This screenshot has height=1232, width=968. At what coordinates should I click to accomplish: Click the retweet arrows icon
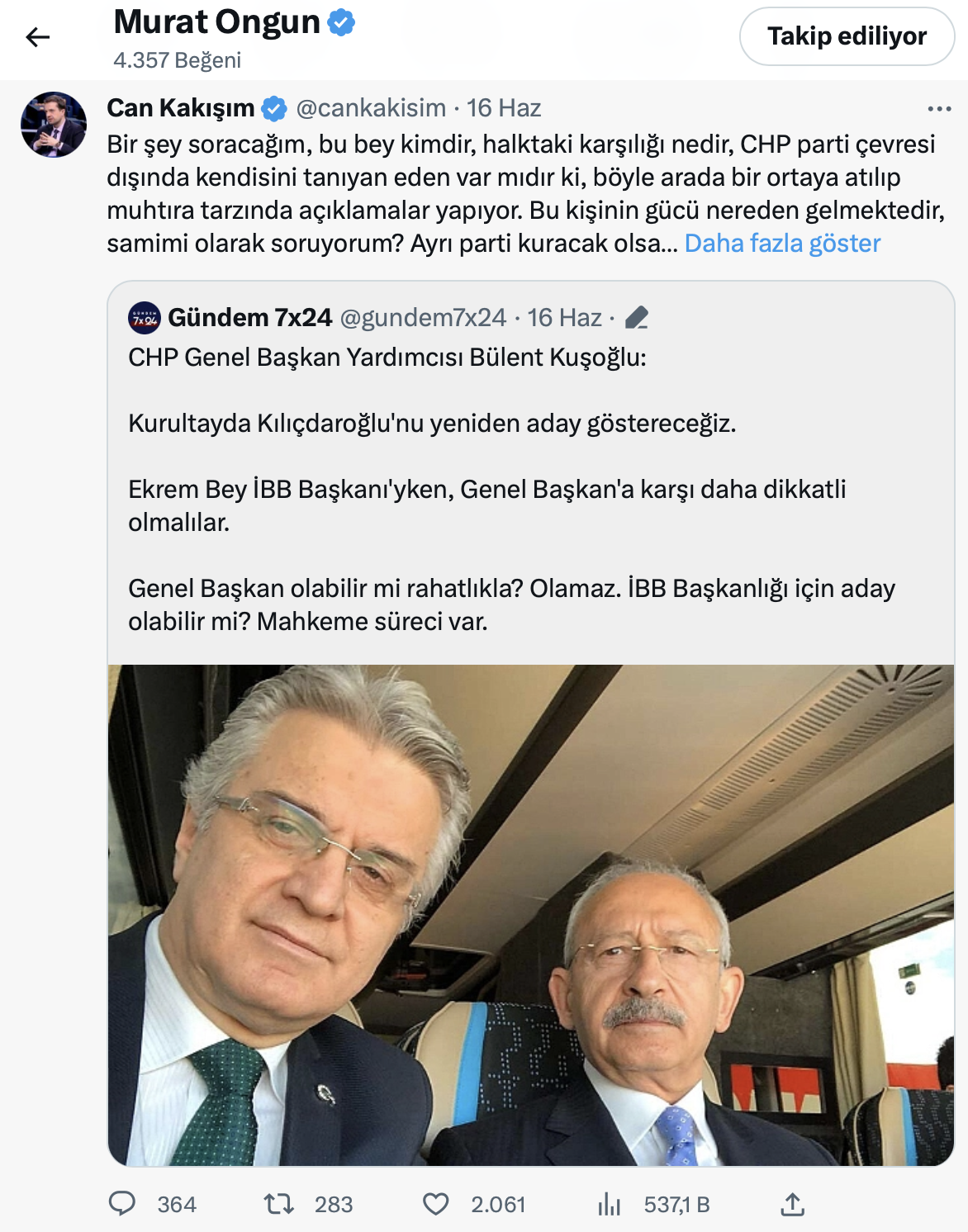click(x=279, y=1204)
